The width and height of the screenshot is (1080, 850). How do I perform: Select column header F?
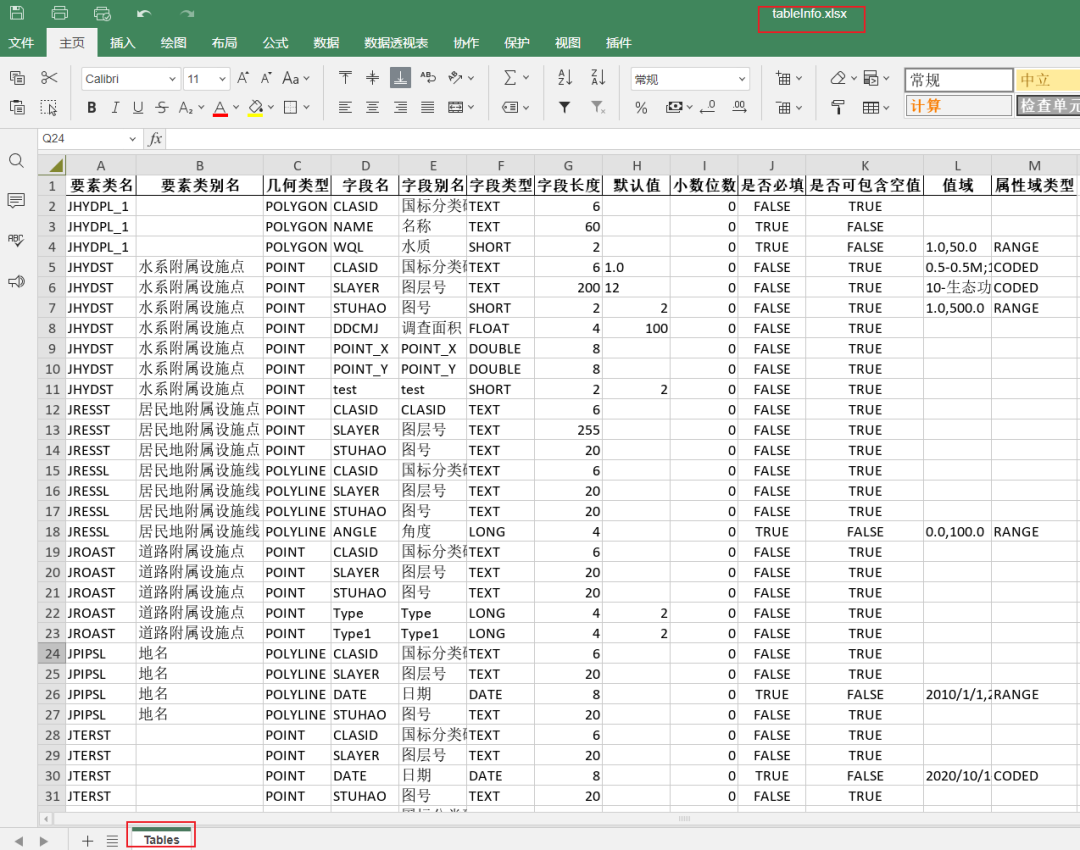(501, 165)
